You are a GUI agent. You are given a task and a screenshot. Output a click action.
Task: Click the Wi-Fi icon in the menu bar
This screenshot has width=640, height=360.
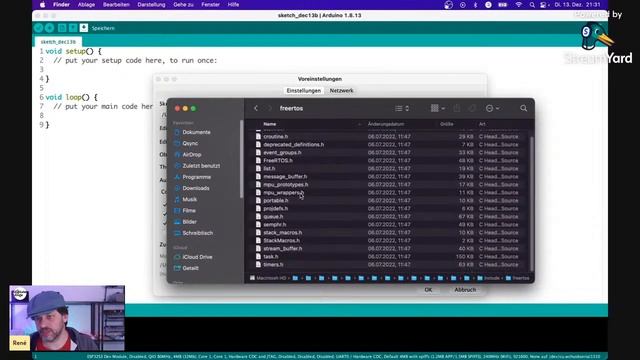tap(518, 4)
